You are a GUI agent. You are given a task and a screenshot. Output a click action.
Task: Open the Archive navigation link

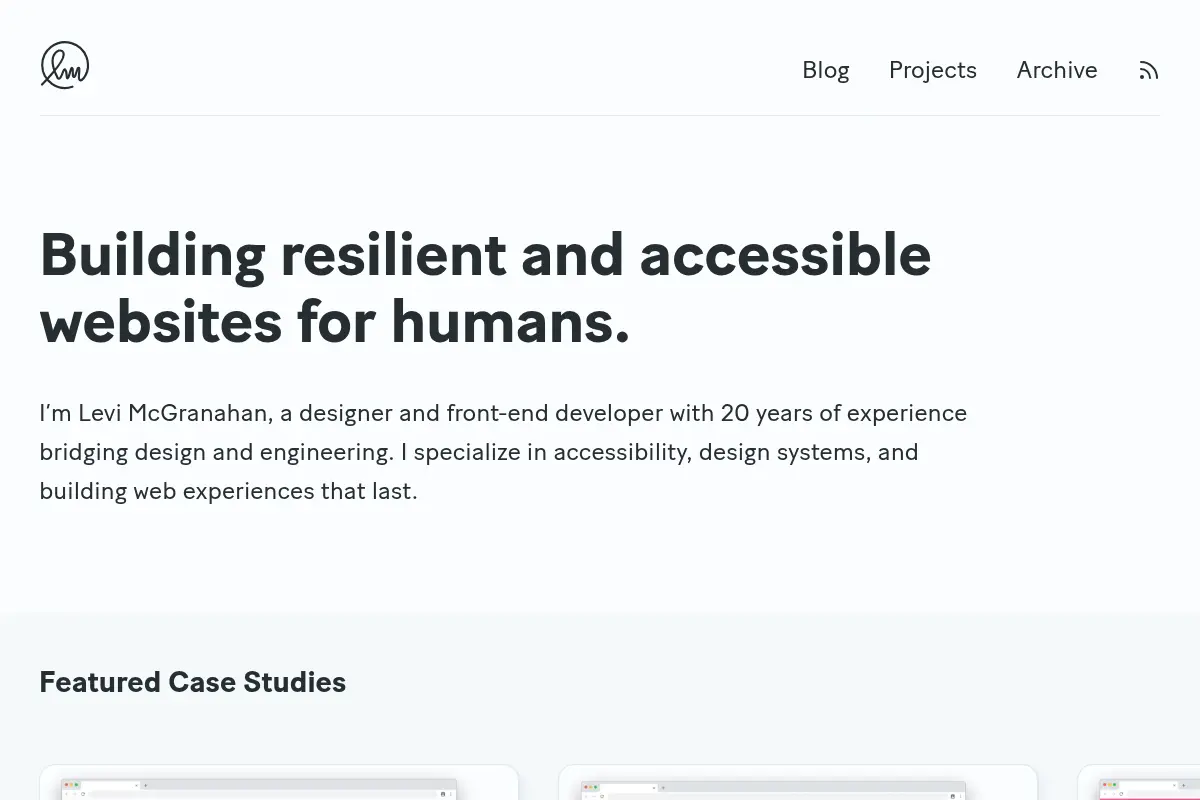(1057, 70)
